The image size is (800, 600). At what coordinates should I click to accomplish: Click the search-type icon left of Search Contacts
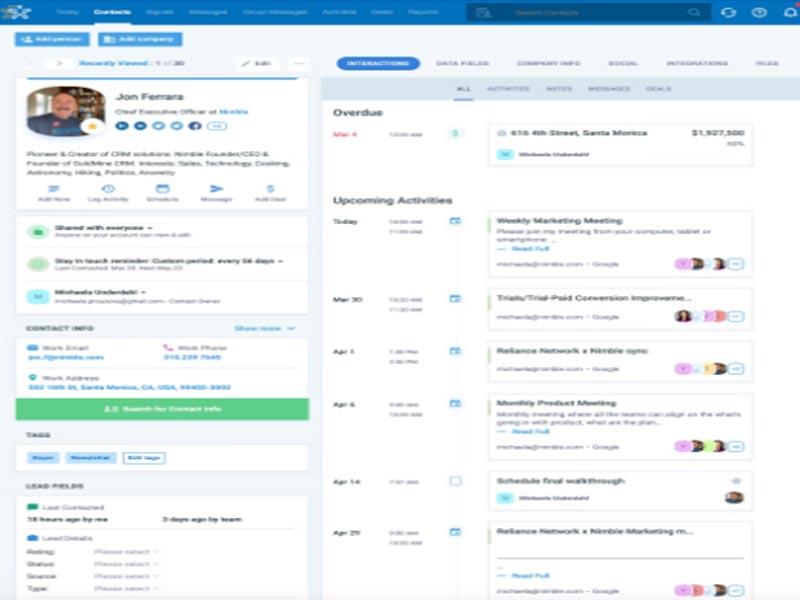483,12
